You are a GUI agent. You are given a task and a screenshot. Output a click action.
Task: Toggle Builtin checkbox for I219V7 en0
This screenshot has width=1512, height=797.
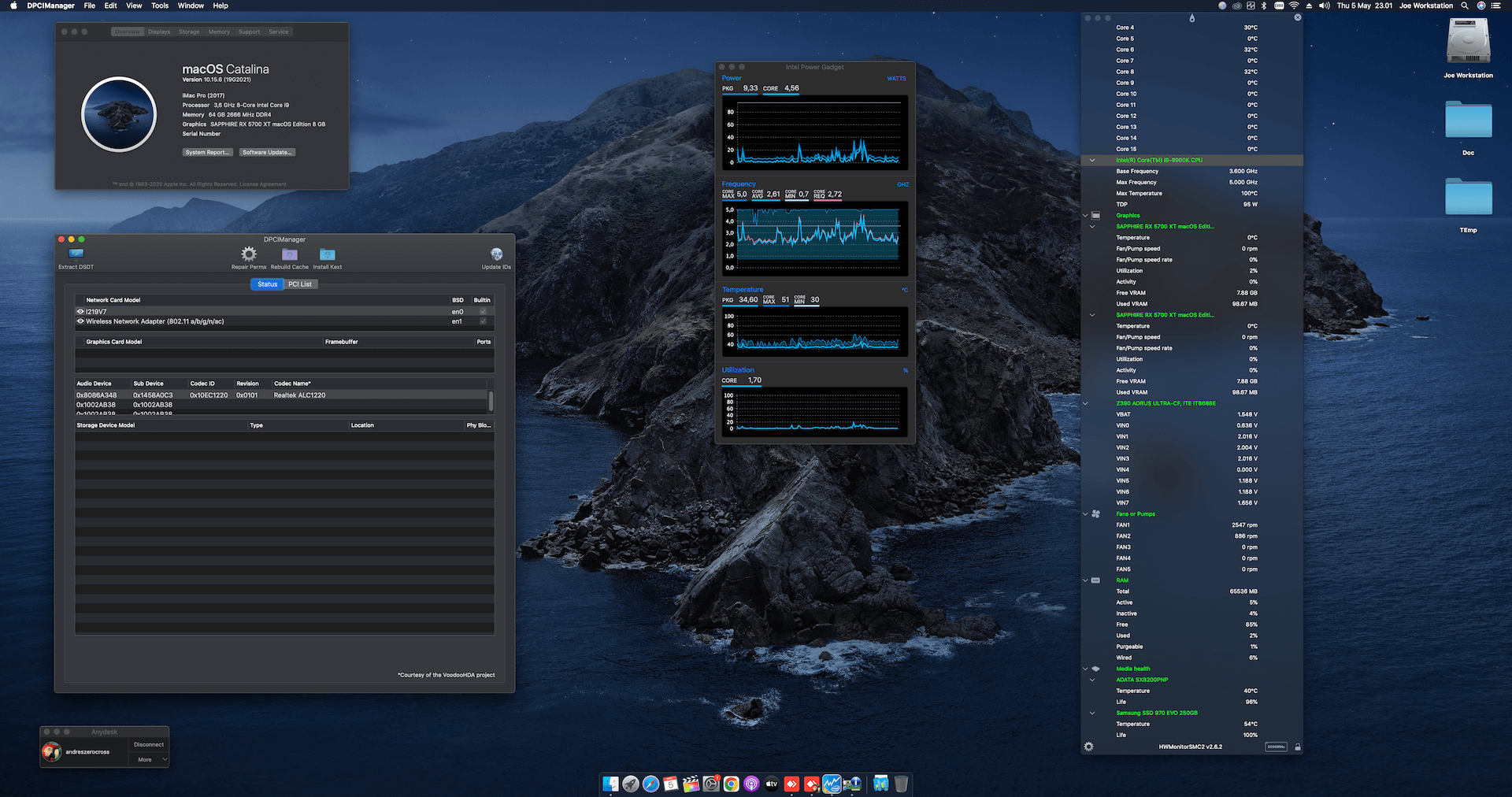(483, 312)
